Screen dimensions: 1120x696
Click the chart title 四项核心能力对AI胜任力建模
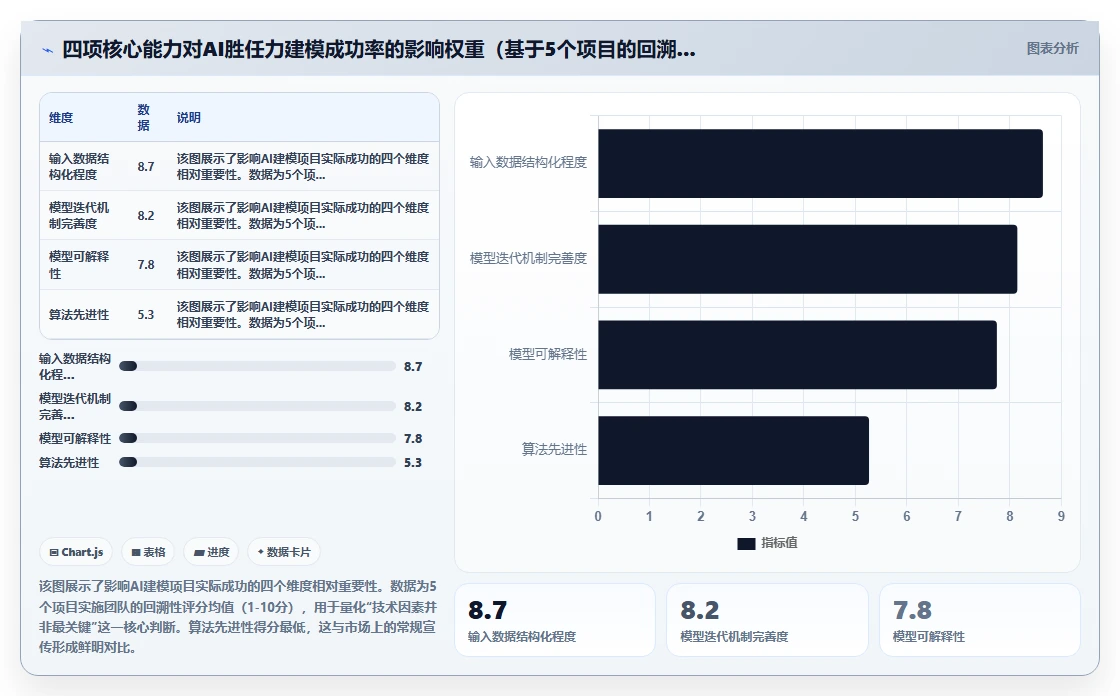[x=379, y=49]
